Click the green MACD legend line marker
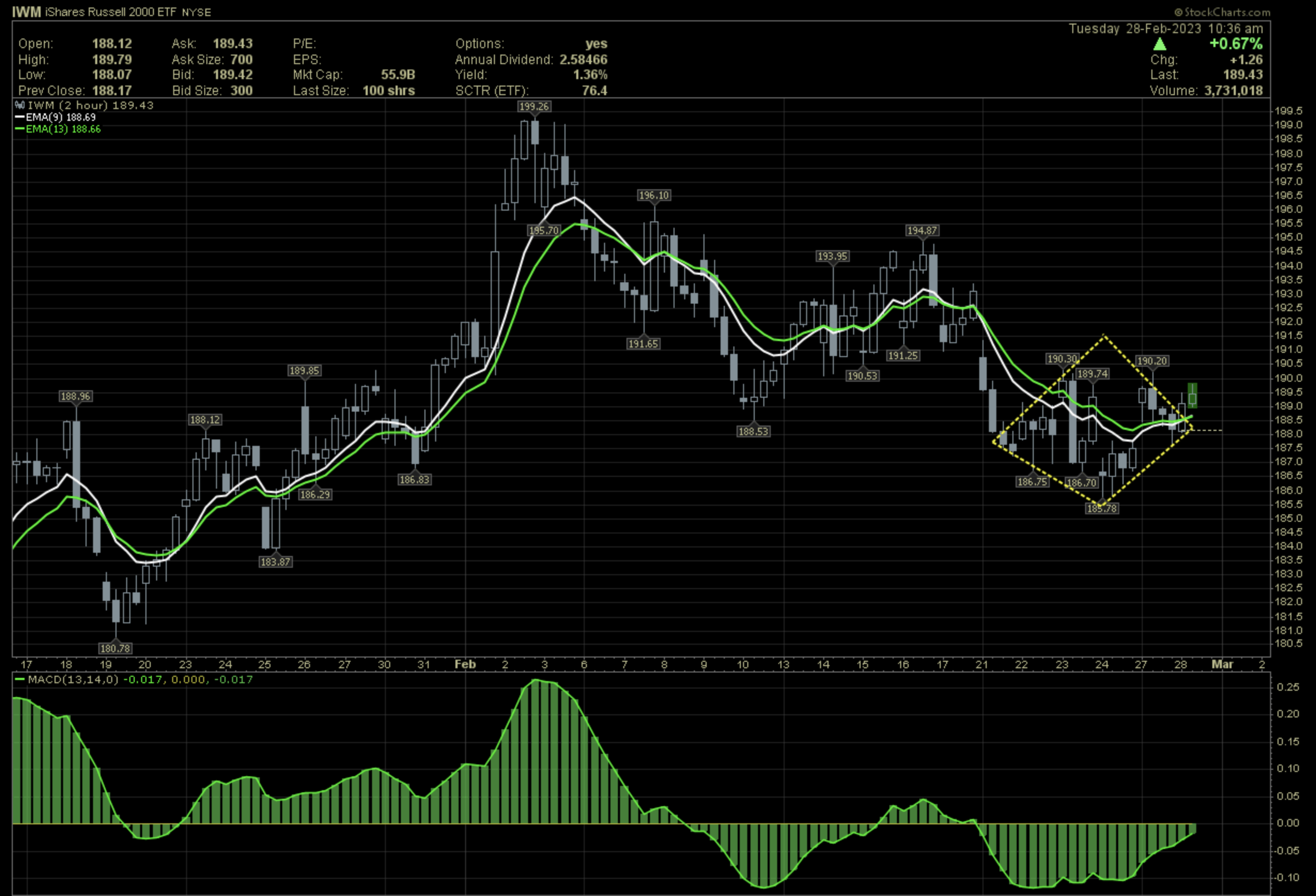The height and width of the screenshot is (896, 1316). [x=20, y=679]
